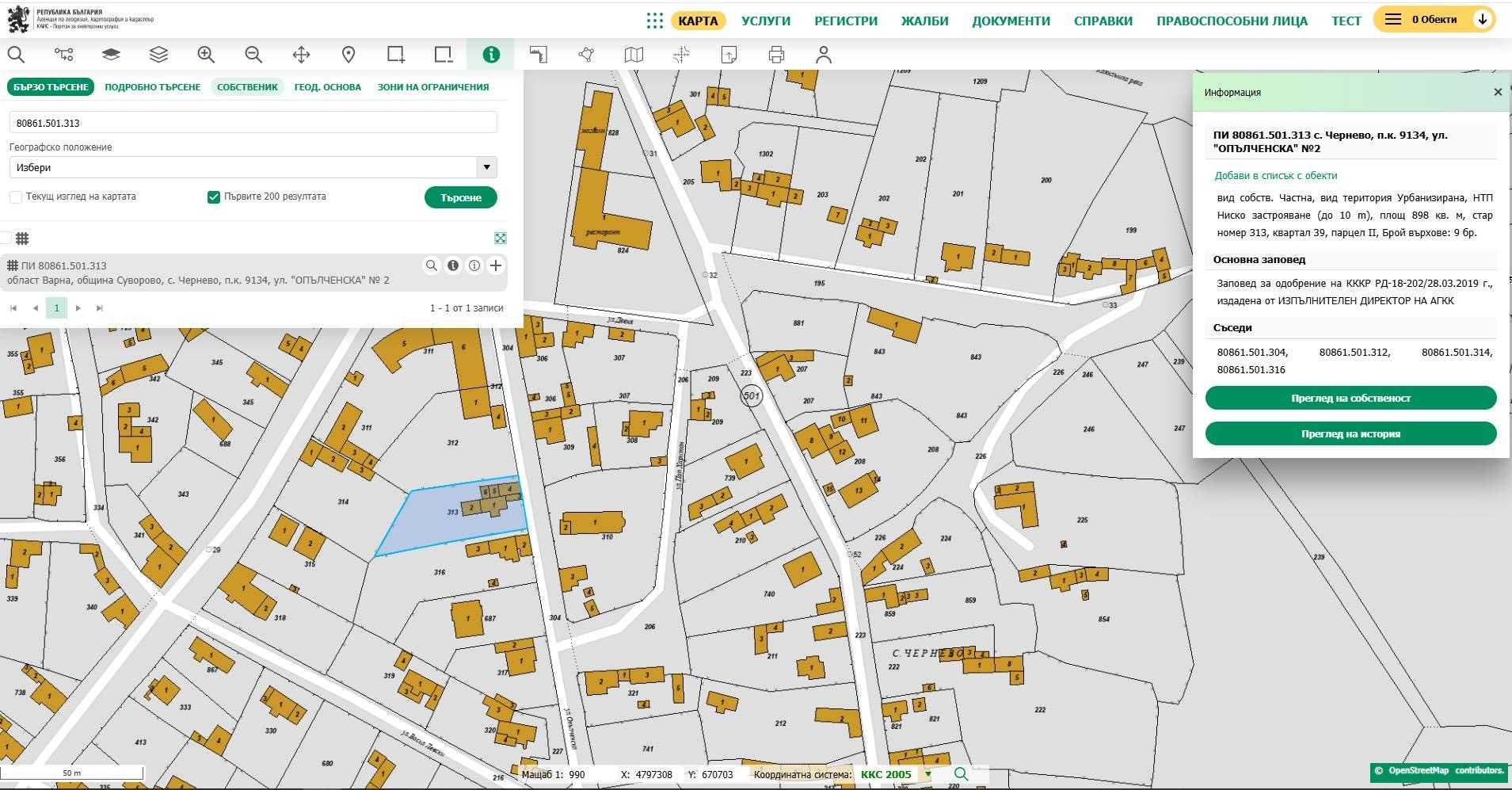Screen dimensions: 1512x790
Task: Click the Търсене search button
Action: (x=461, y=197)
